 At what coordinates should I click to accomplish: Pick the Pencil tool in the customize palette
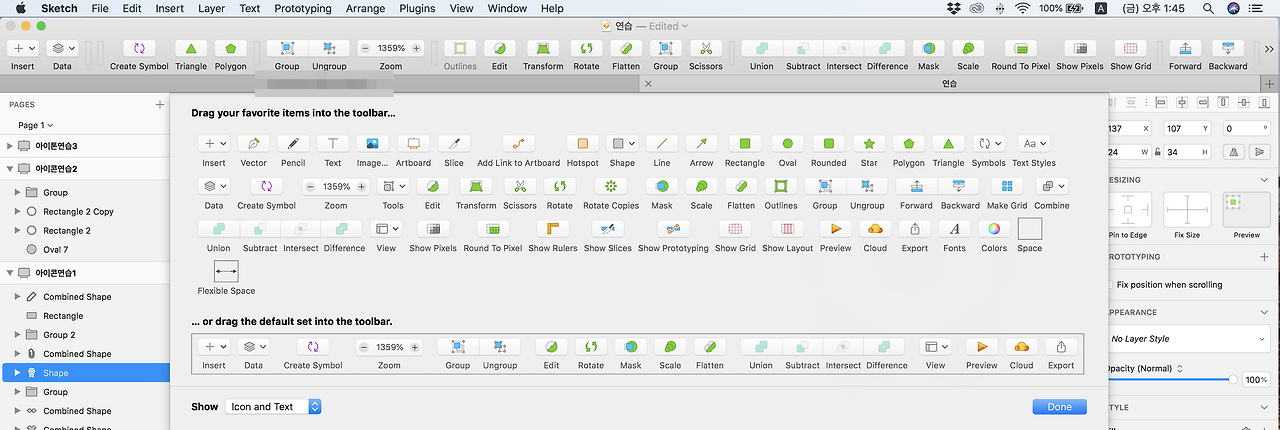(293, 144)
